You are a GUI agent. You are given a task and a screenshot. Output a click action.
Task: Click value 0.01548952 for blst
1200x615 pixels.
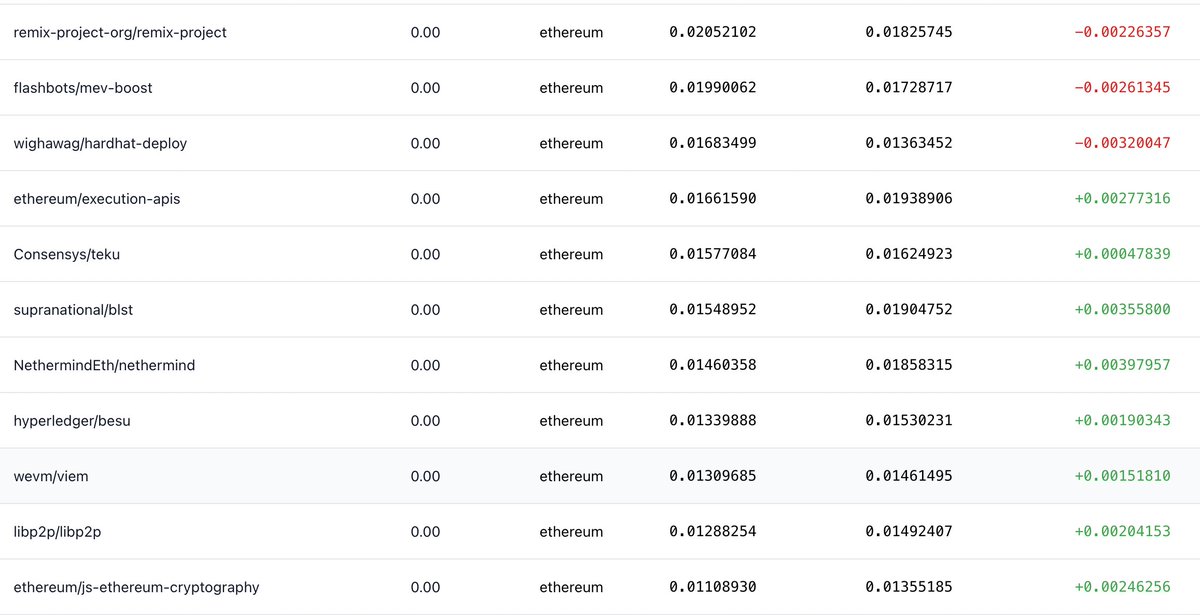click(713, 310)
